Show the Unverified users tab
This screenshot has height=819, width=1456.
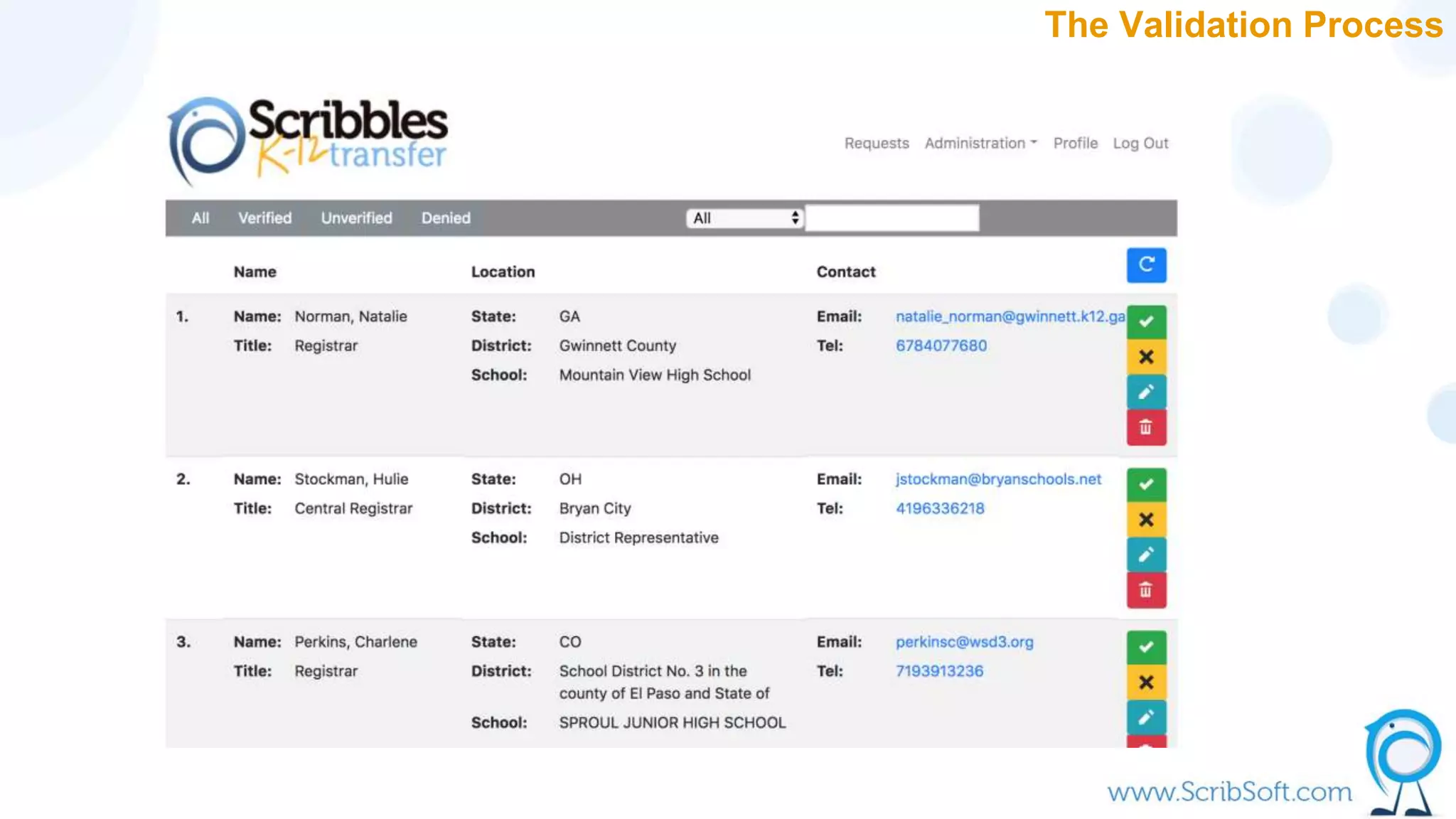(356, 218)
